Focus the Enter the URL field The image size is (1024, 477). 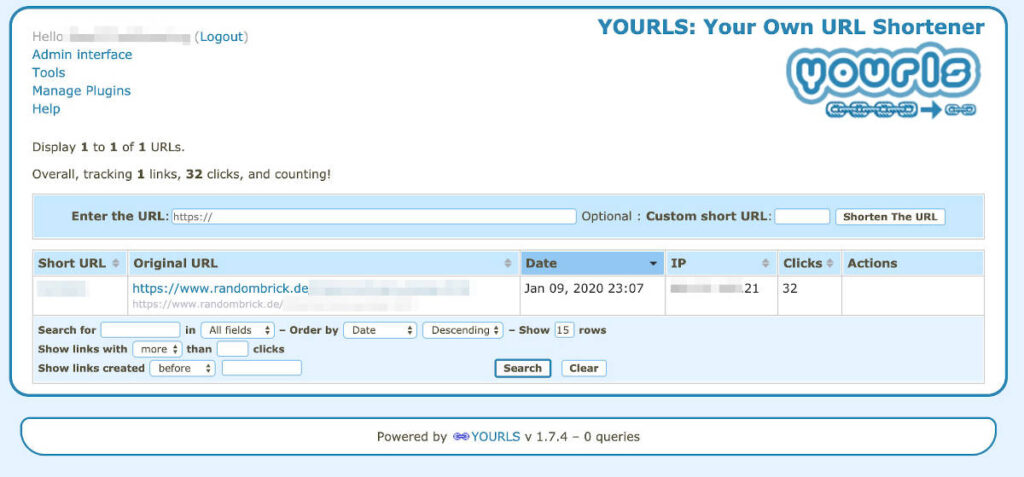click(x=374, y=217)
